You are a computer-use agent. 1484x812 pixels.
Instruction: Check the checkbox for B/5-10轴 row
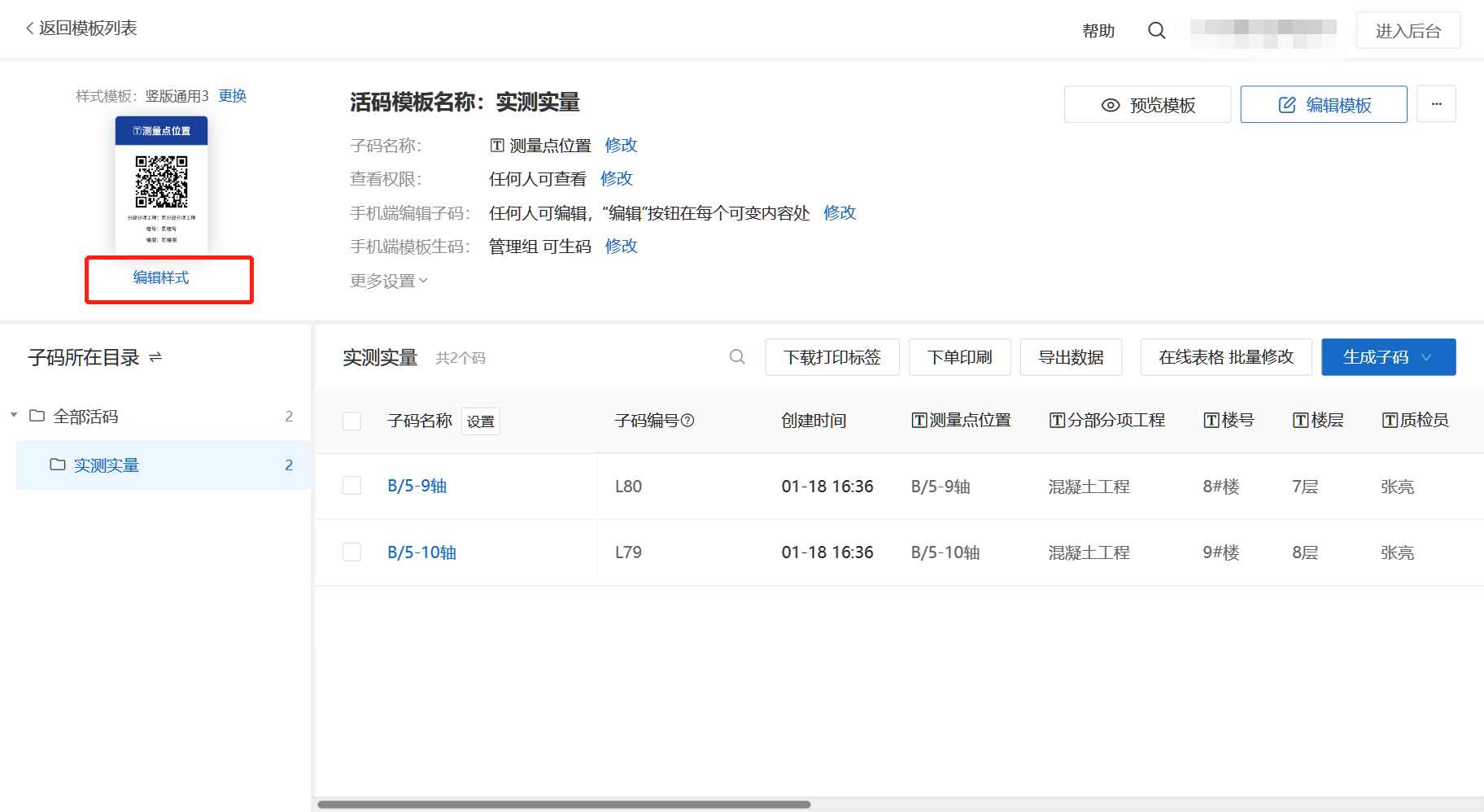point(351,552)
